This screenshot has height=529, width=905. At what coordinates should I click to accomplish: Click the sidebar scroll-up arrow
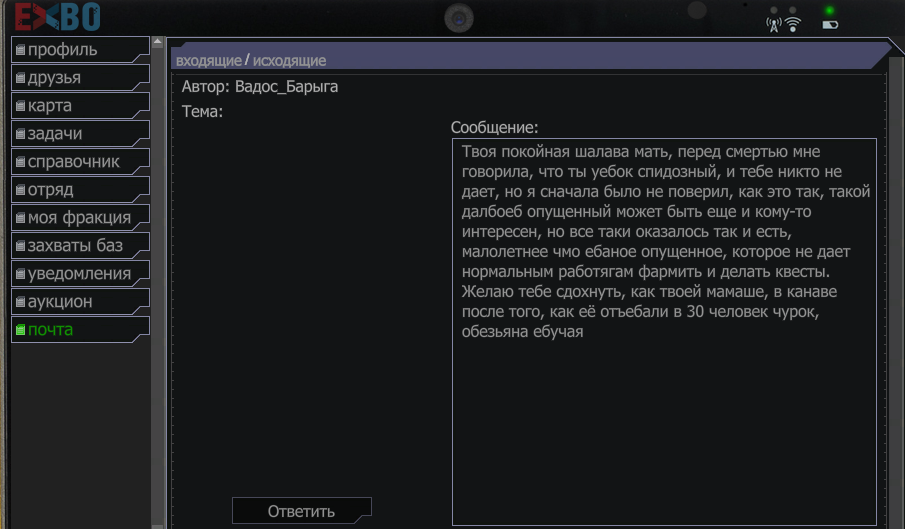tap(158, 42)
